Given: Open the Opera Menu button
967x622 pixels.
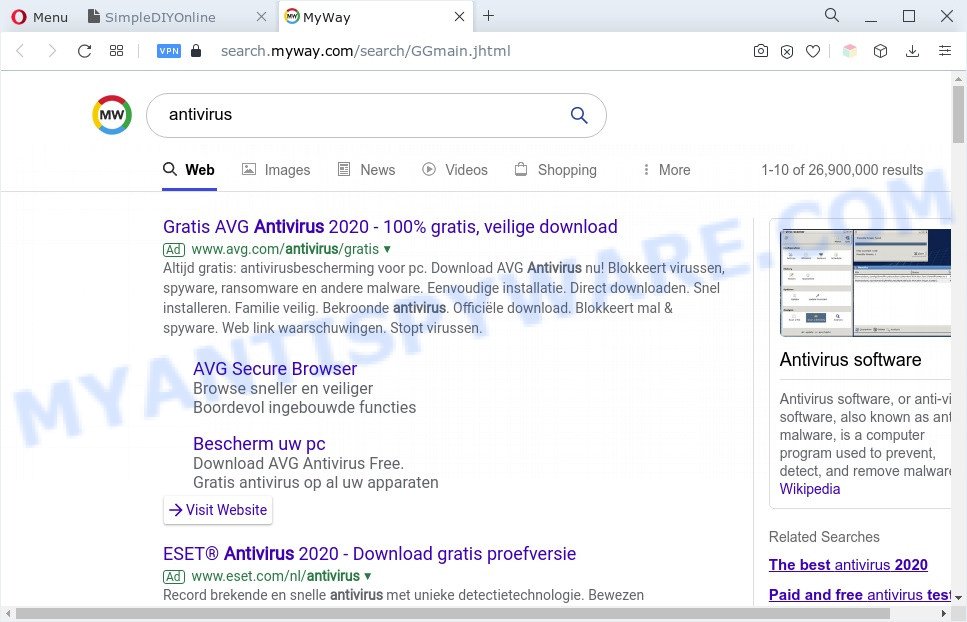Looking at the screenshot, I should coord(39,17).
